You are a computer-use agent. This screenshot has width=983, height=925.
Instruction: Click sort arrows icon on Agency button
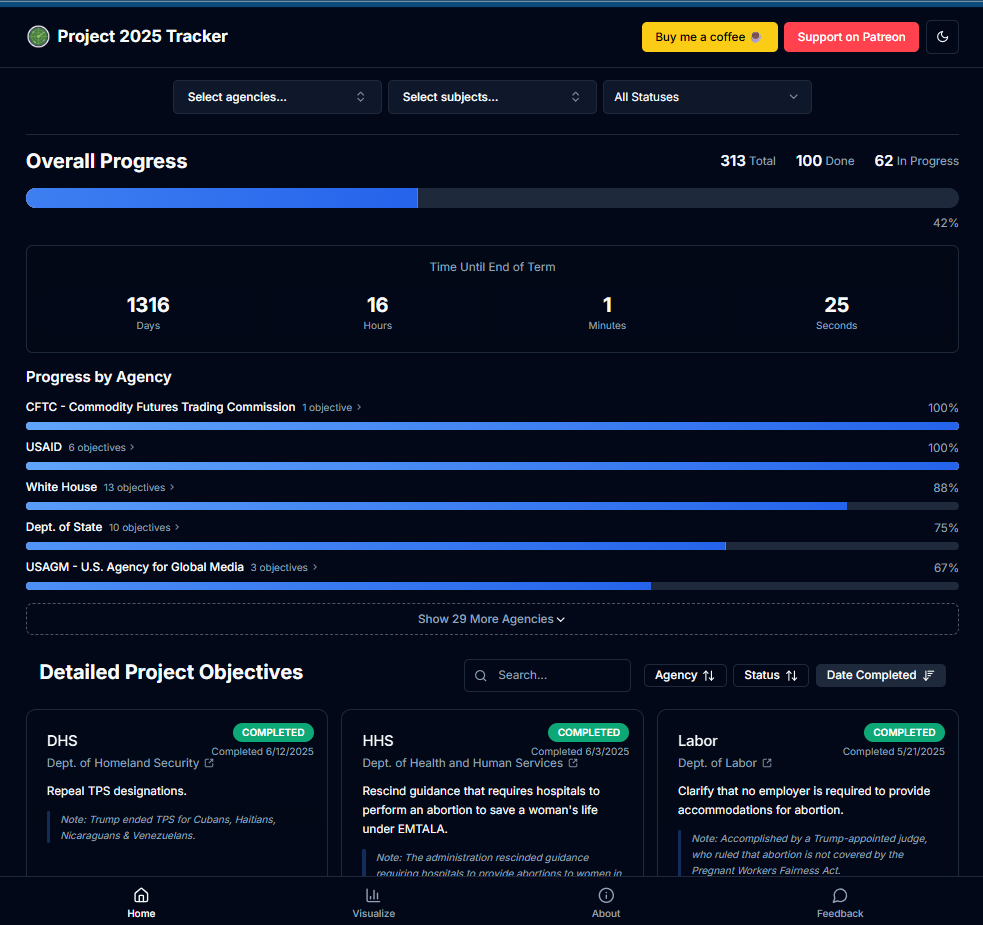pos(709,675)
